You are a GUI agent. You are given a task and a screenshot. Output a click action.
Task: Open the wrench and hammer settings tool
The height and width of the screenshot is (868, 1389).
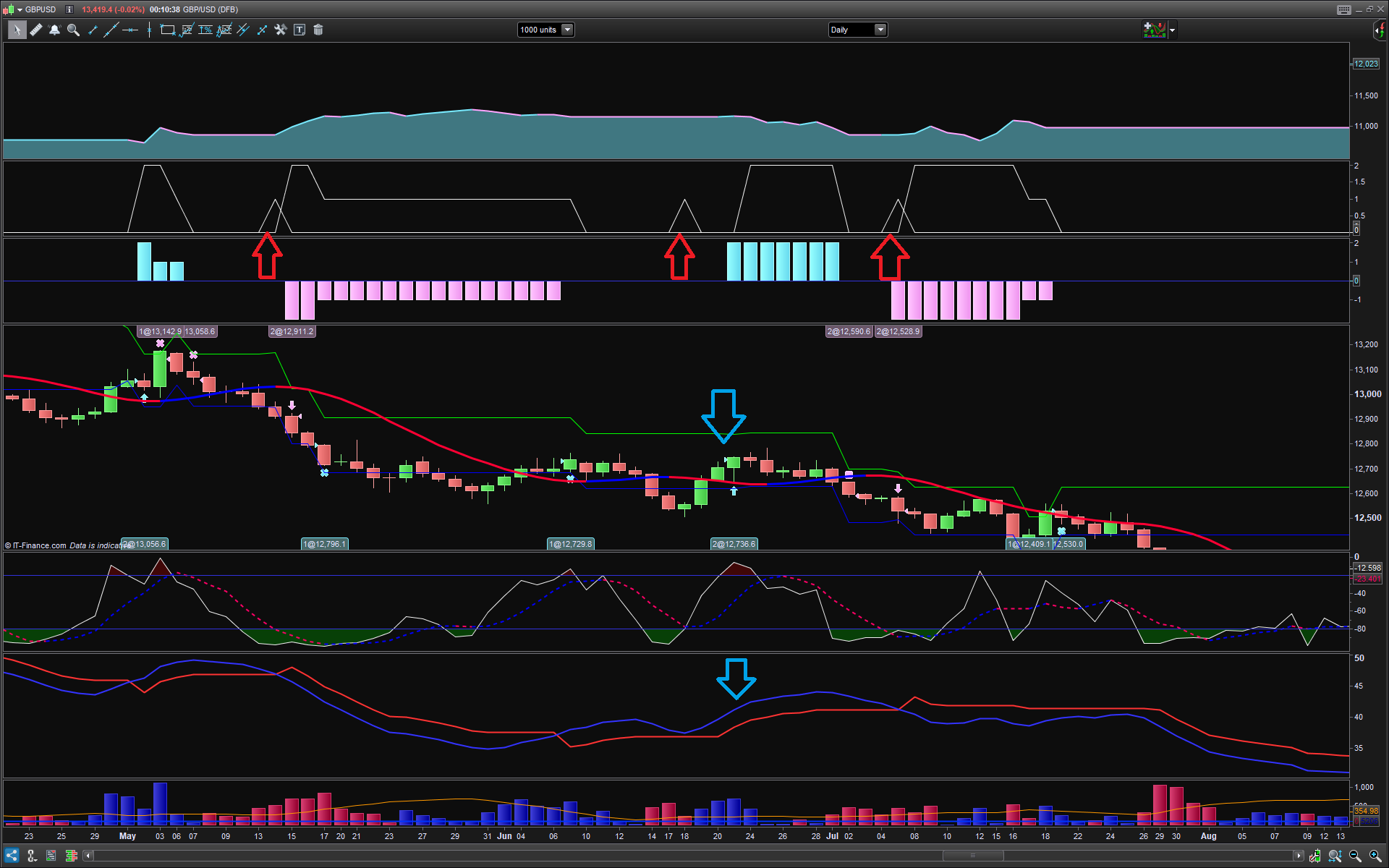[x=281, y=30]
